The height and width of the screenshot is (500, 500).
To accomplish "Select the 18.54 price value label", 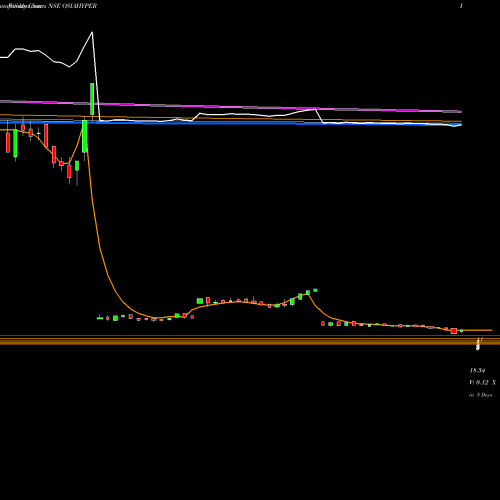I will (477, 370).
